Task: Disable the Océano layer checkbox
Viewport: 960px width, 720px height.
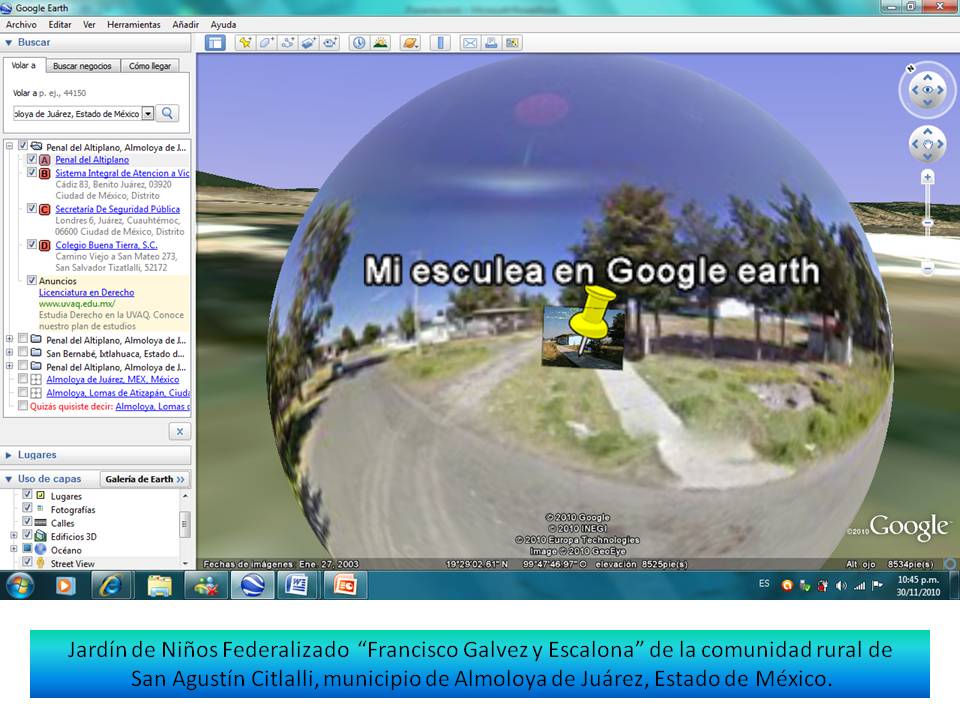Action: click(27, 550)
